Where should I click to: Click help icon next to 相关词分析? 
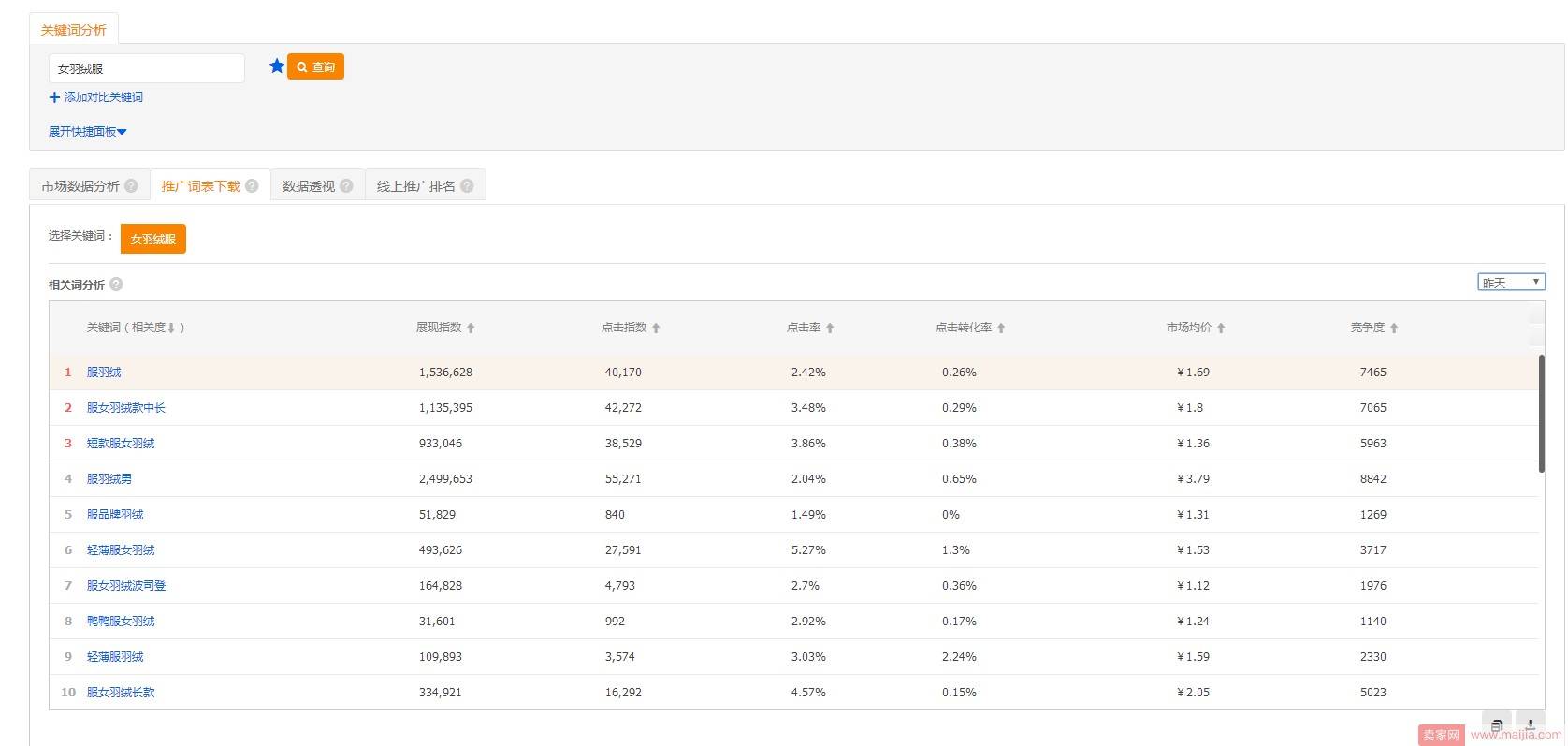pos(116,285)
